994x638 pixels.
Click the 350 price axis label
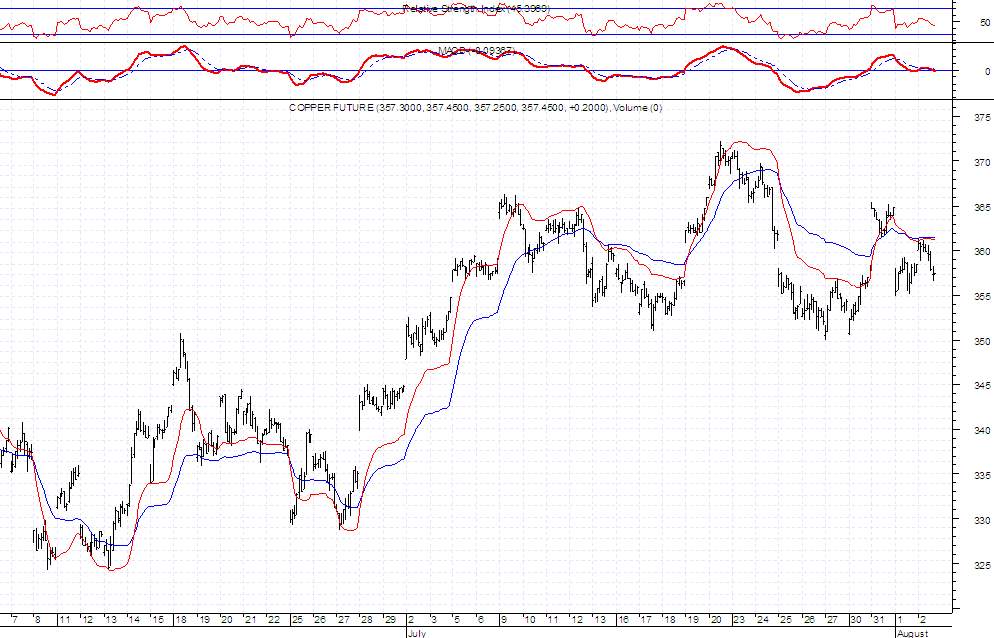(982, 341)
